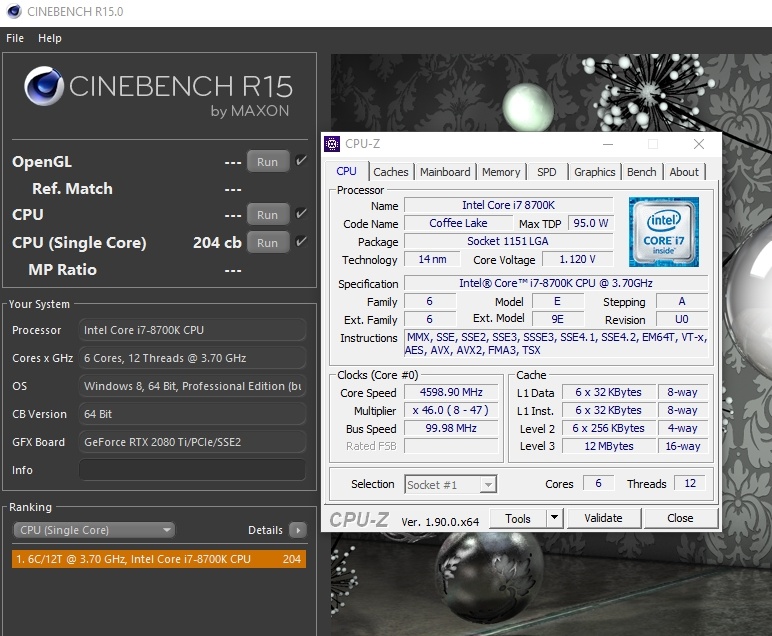This screenshot has height=636, width=772.
Task: Click the Multiplier value x 46.0 ( 8 - 47 )
Action: 451,410
